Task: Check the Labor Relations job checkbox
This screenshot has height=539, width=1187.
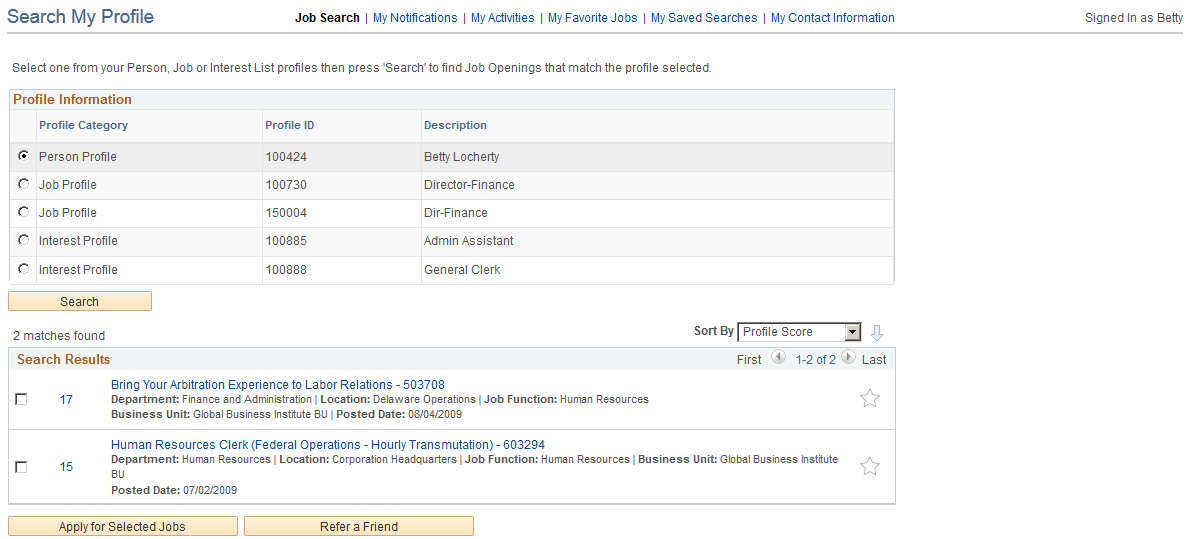Action: click(x=21, y=400)
